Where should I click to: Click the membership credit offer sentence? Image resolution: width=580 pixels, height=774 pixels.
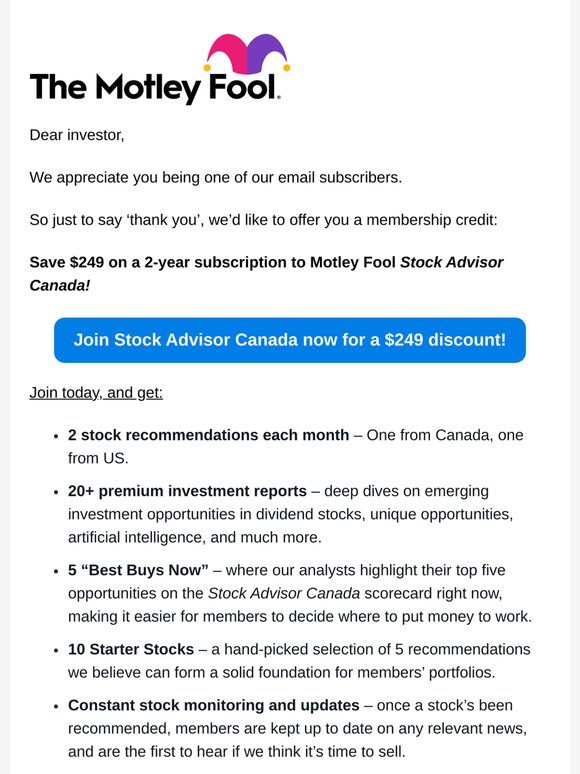coord(264,220)
